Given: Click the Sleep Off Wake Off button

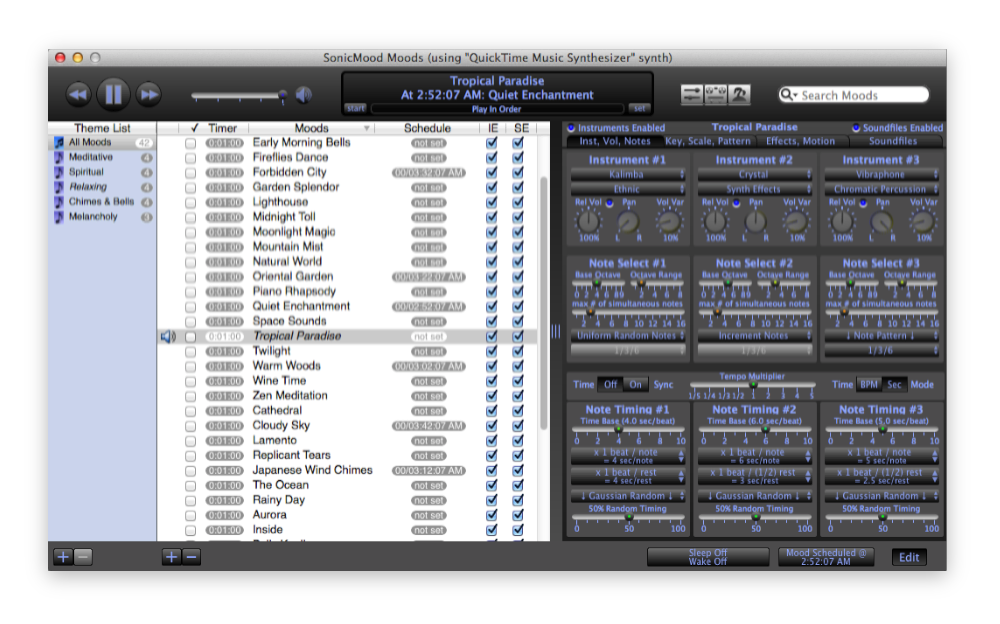Looking at the screenshot, I should (707, 557).
